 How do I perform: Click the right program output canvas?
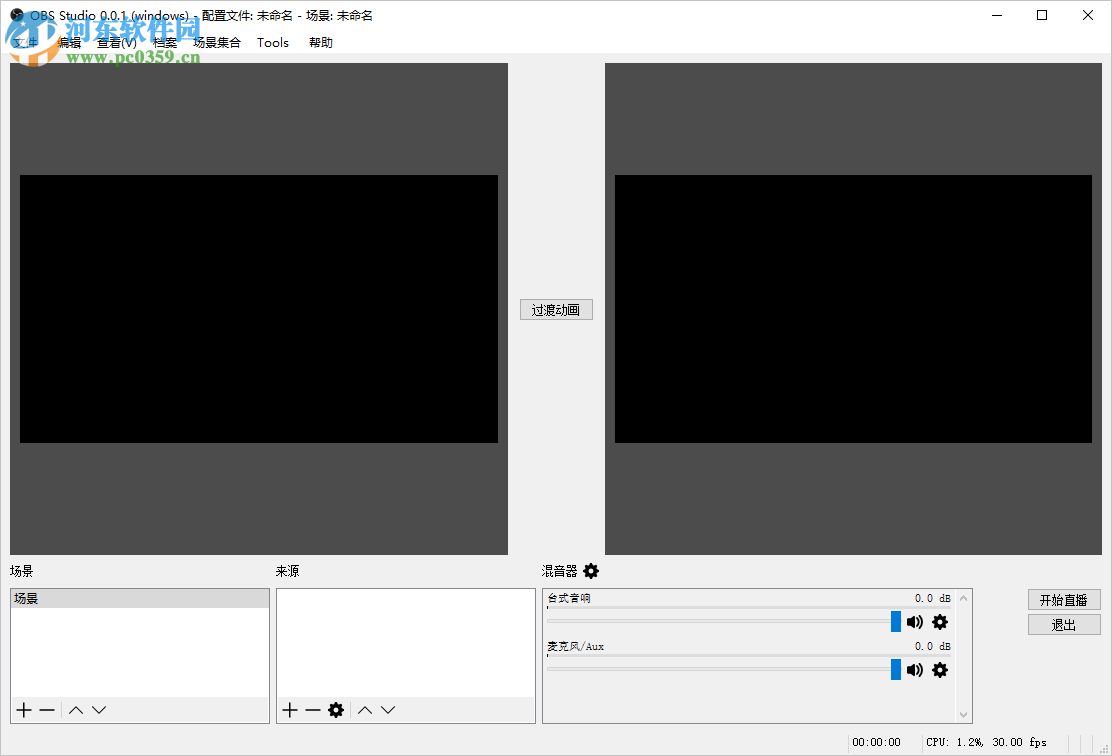[853, 309]
